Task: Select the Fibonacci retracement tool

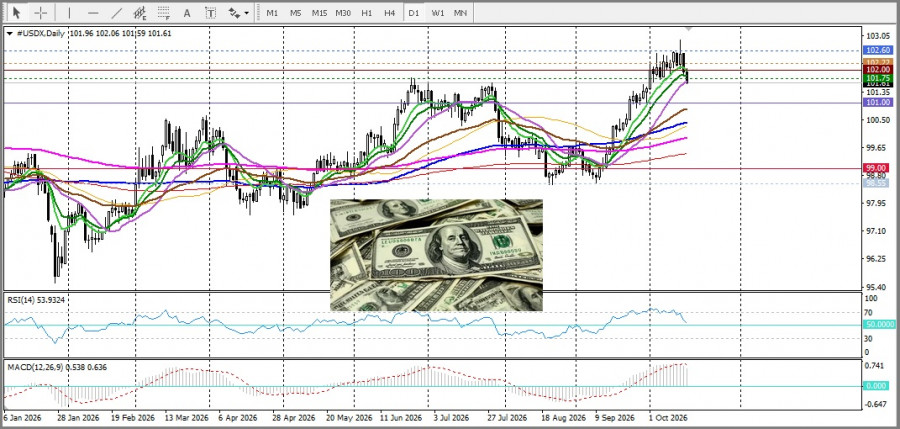Action: pyautogui.click(x=164, y=13)
